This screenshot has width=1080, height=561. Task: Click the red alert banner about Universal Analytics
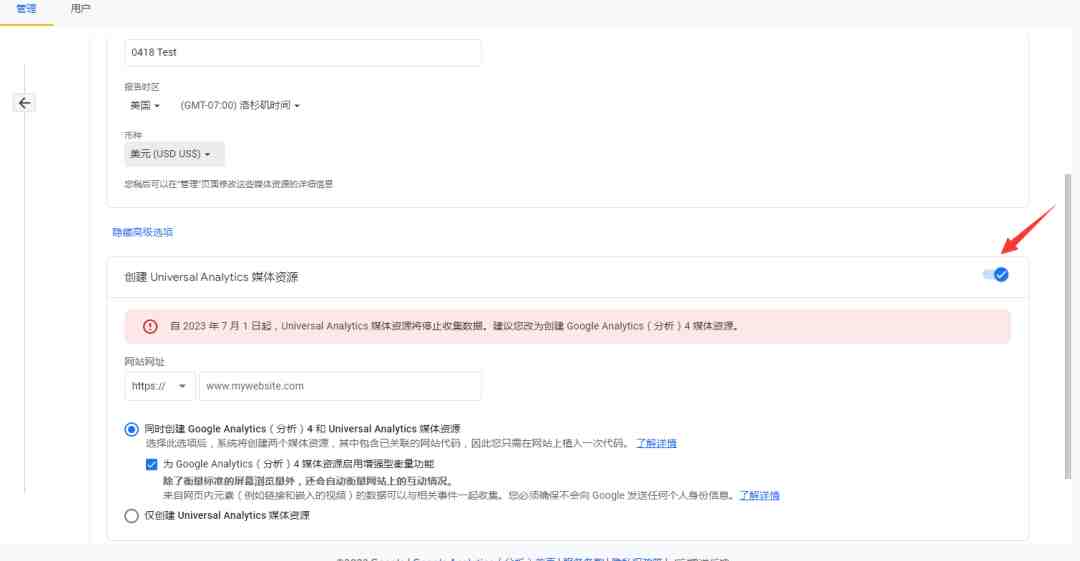pyautogui.click(x=568, y=326)
